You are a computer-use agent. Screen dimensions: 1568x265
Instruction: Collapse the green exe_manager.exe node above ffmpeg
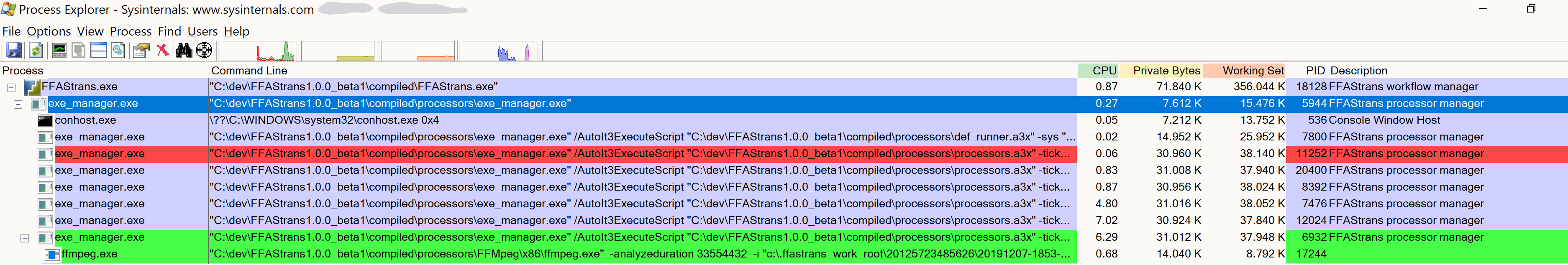pyautogui.click(x=25, y=238)
